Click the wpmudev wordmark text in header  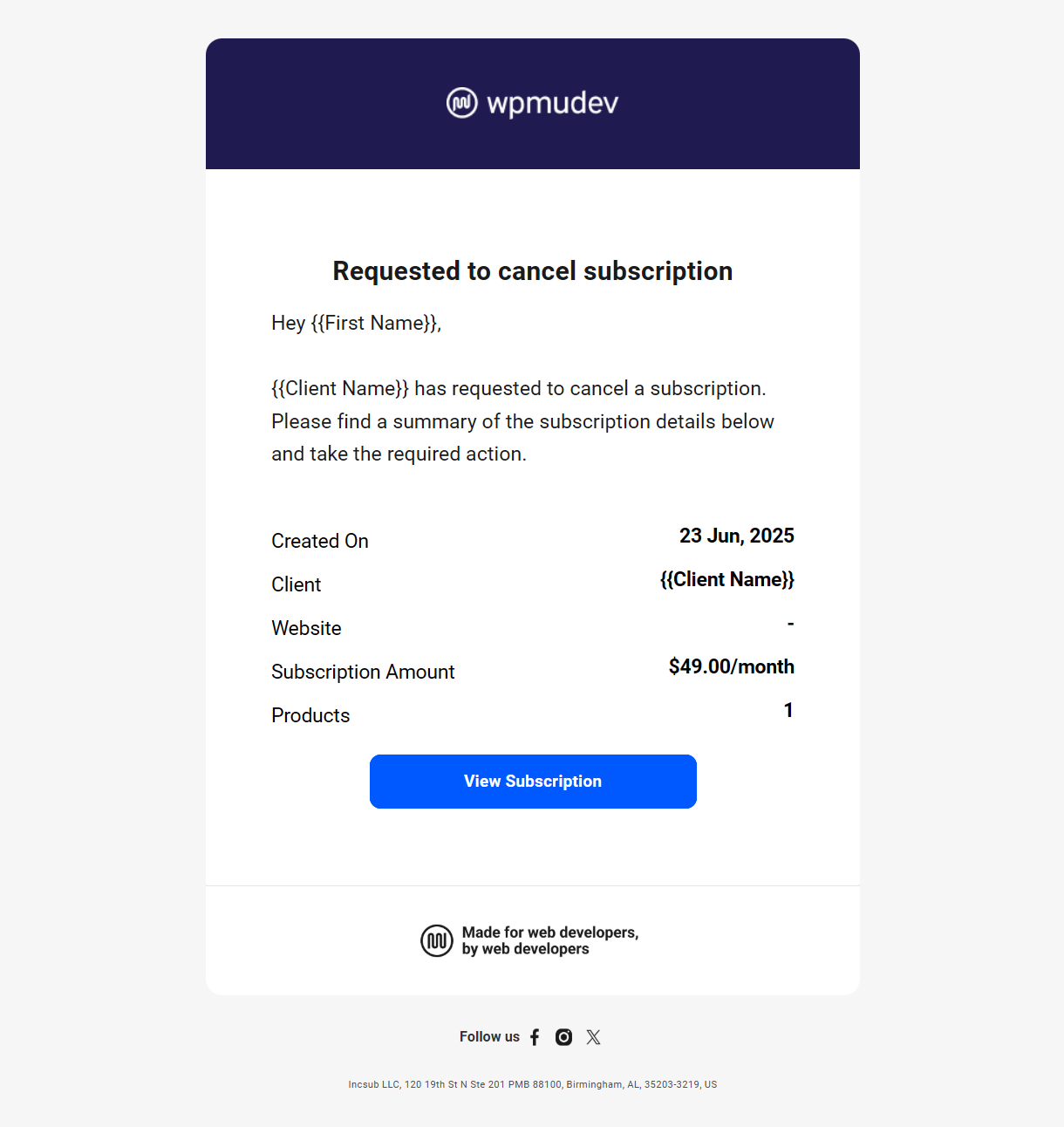click(552, 103)
